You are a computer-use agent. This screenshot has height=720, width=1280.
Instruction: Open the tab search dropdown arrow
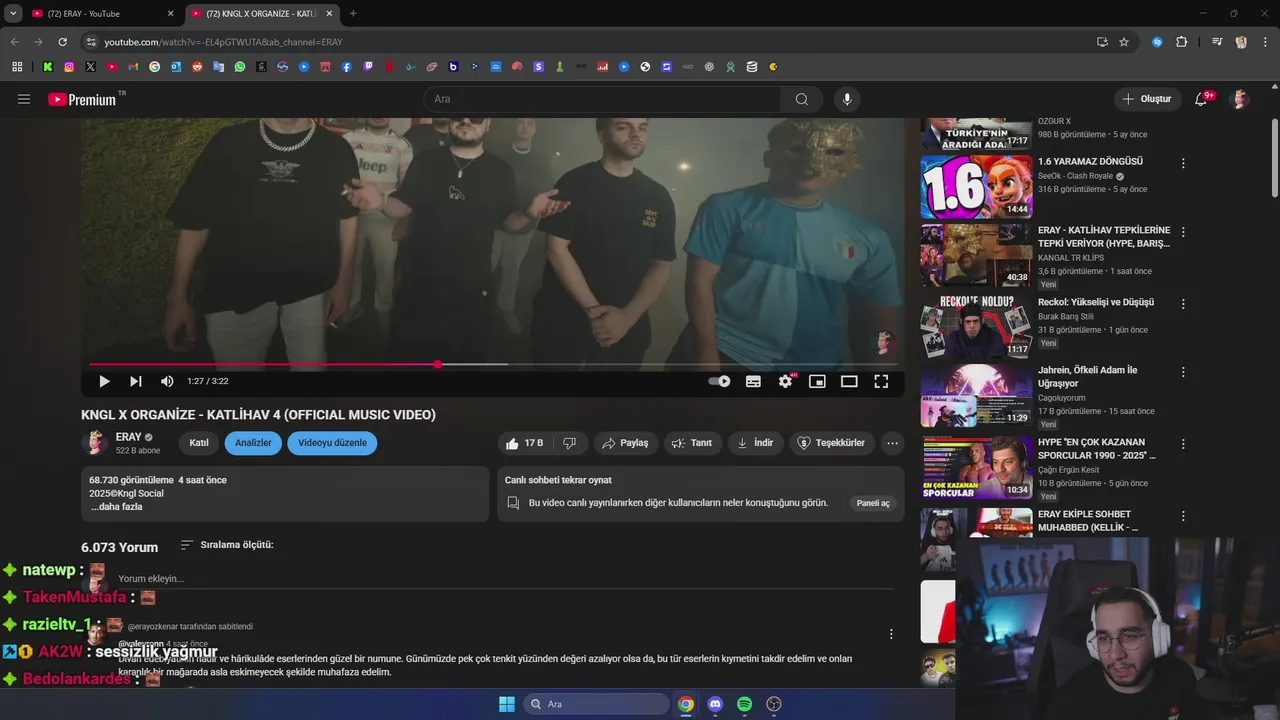tap(13, 14)
